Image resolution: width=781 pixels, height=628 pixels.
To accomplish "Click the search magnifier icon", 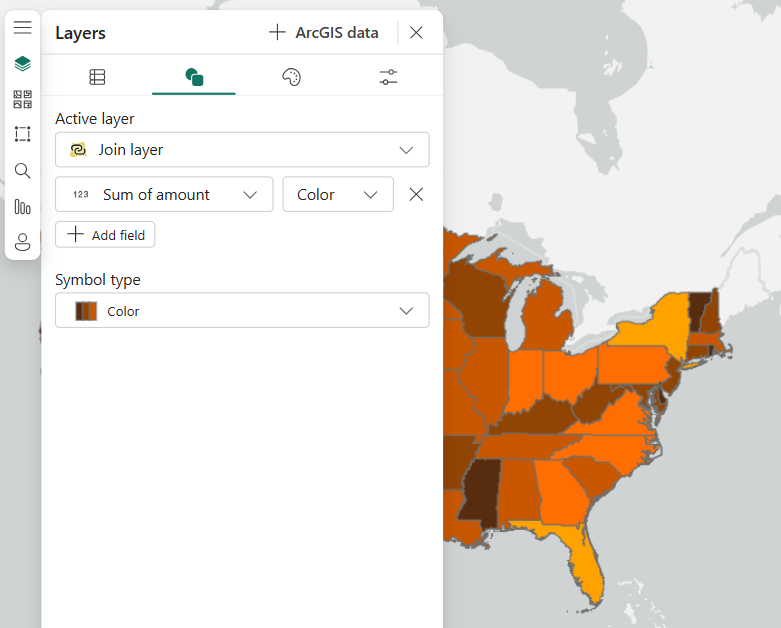I will point(22,170).
